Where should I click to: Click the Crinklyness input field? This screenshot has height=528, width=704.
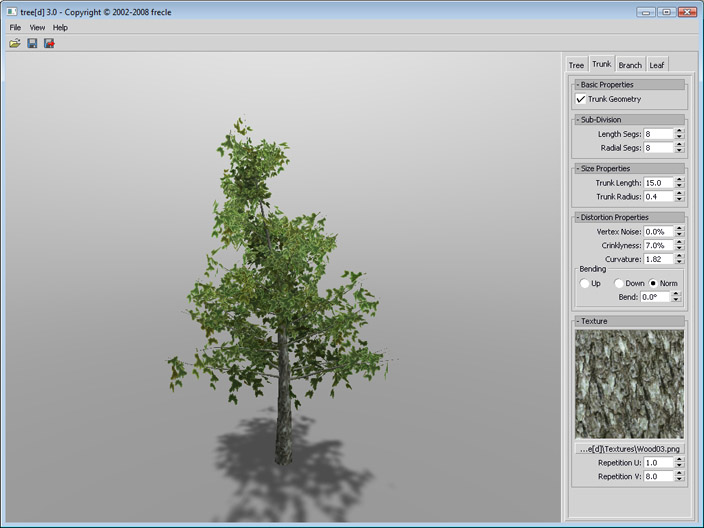click(x=659, y=245)
